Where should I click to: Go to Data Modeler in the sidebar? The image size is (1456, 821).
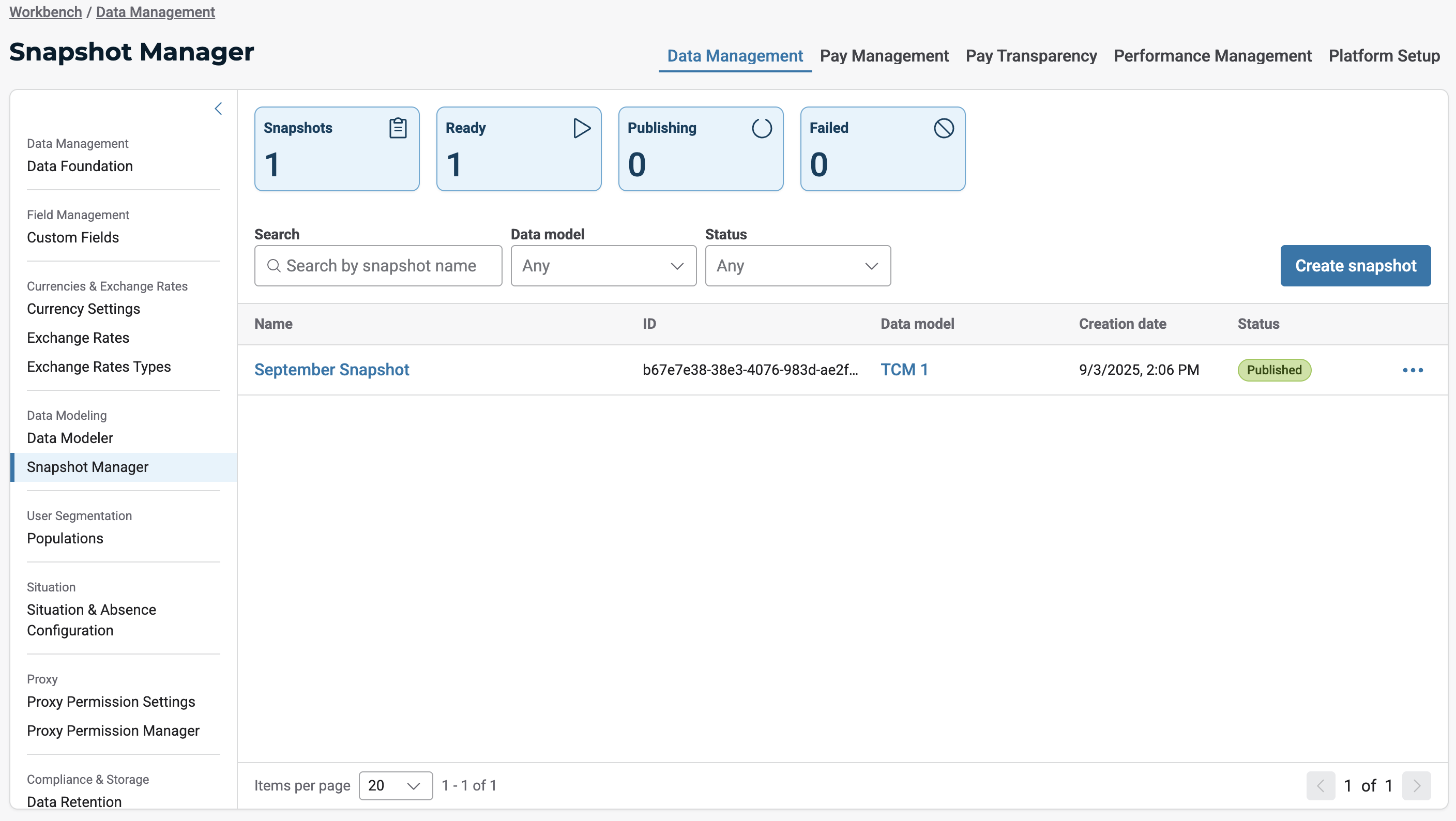(x=70, y=438)
